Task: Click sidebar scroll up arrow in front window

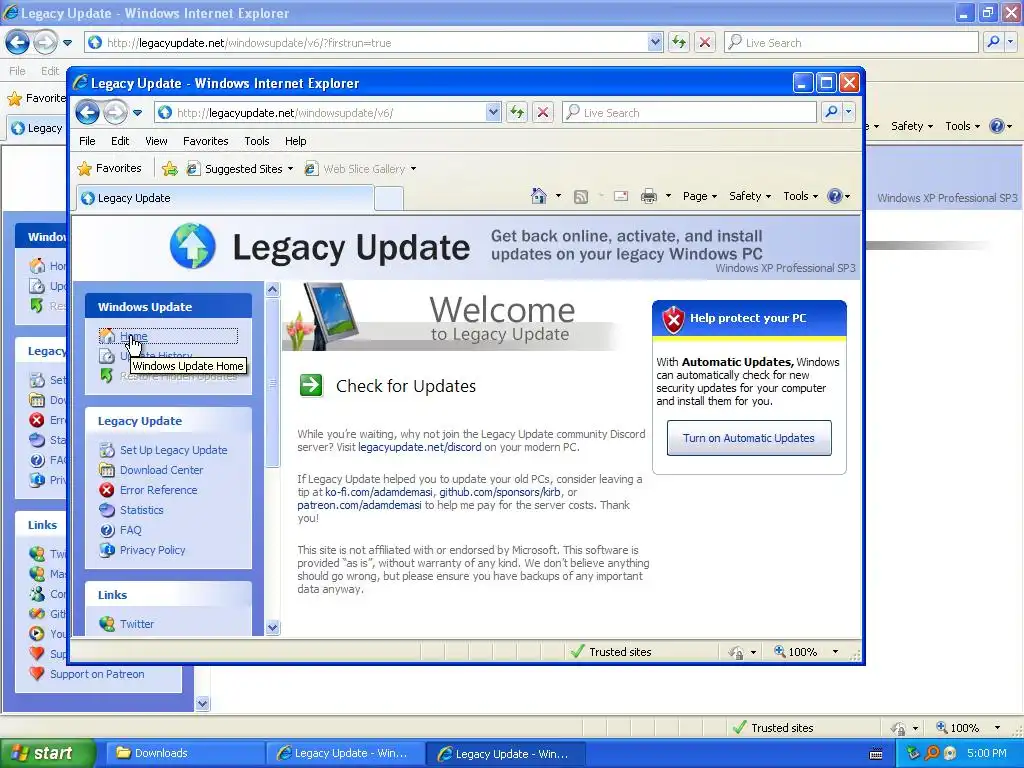Action: point(273,289)
